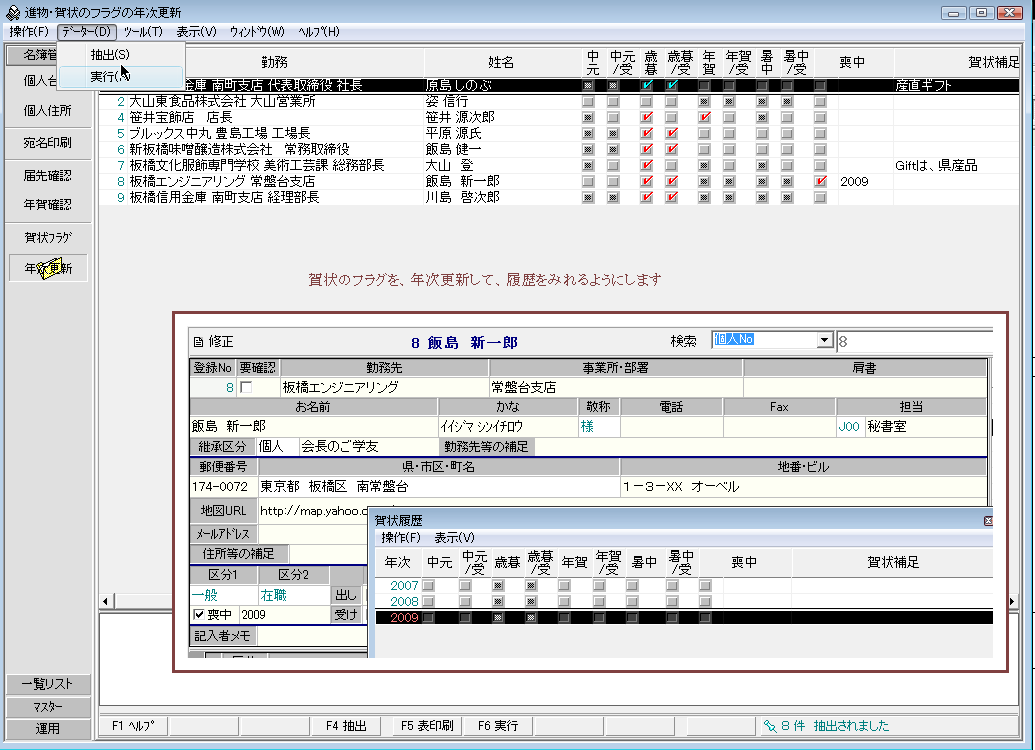Open 表示(V) menu in 賀状履歴 window
This screenshot has width=1035, height=750.
coord(454,537)
